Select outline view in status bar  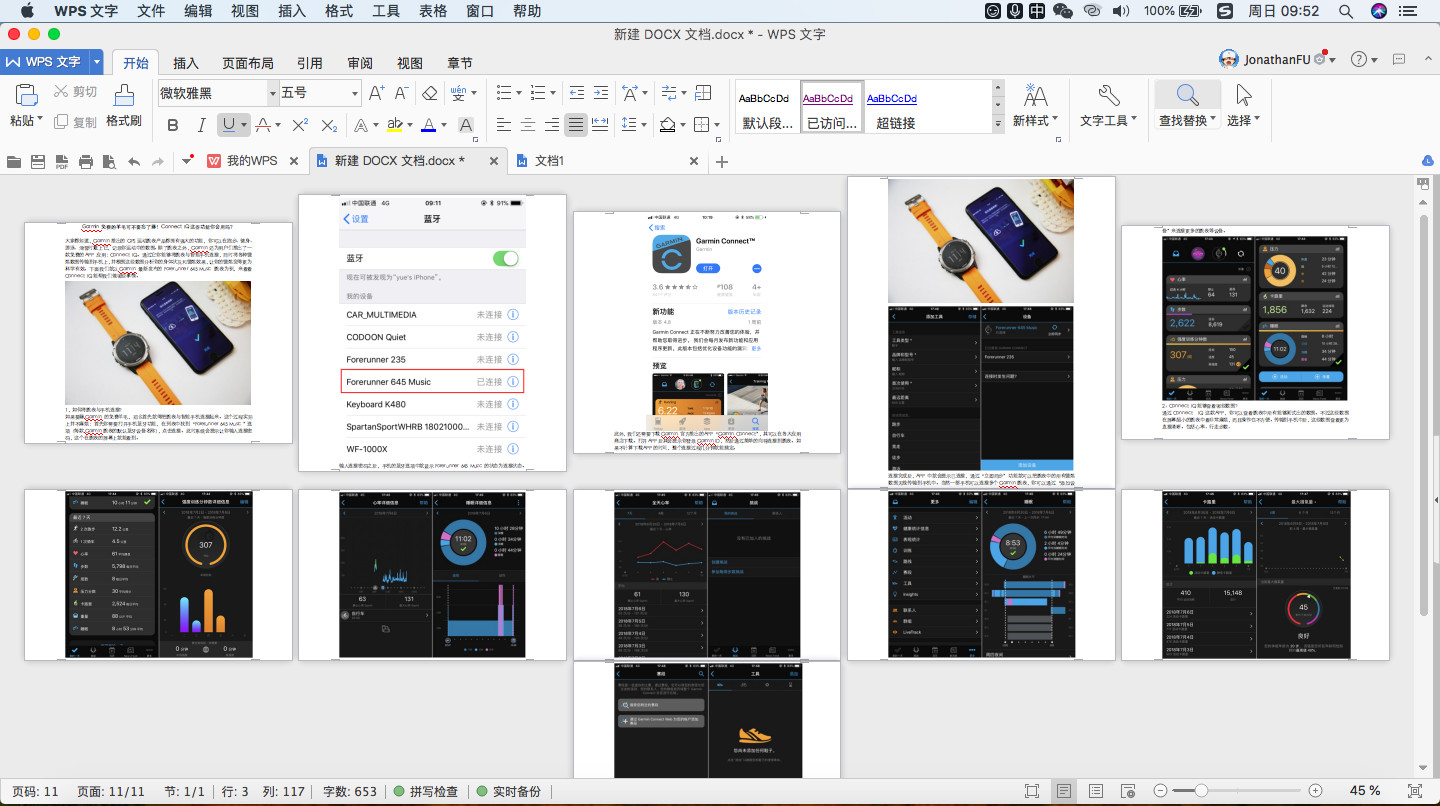[x=1096, y=791]
